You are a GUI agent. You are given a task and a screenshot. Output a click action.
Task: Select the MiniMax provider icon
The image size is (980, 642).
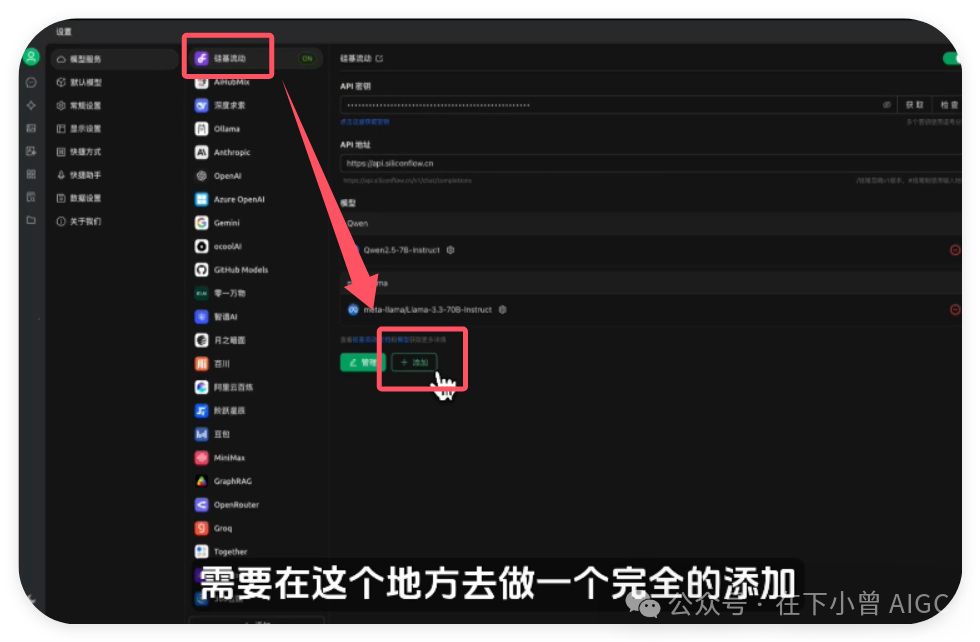[x=201, y=458]
